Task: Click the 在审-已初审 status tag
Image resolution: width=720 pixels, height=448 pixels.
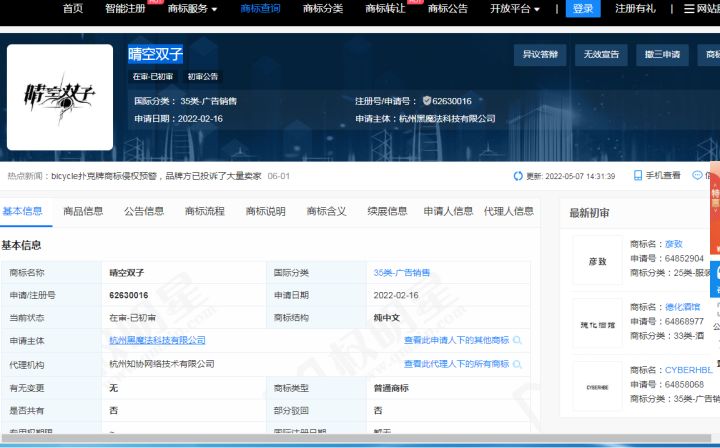Action: tap(152, 77)
